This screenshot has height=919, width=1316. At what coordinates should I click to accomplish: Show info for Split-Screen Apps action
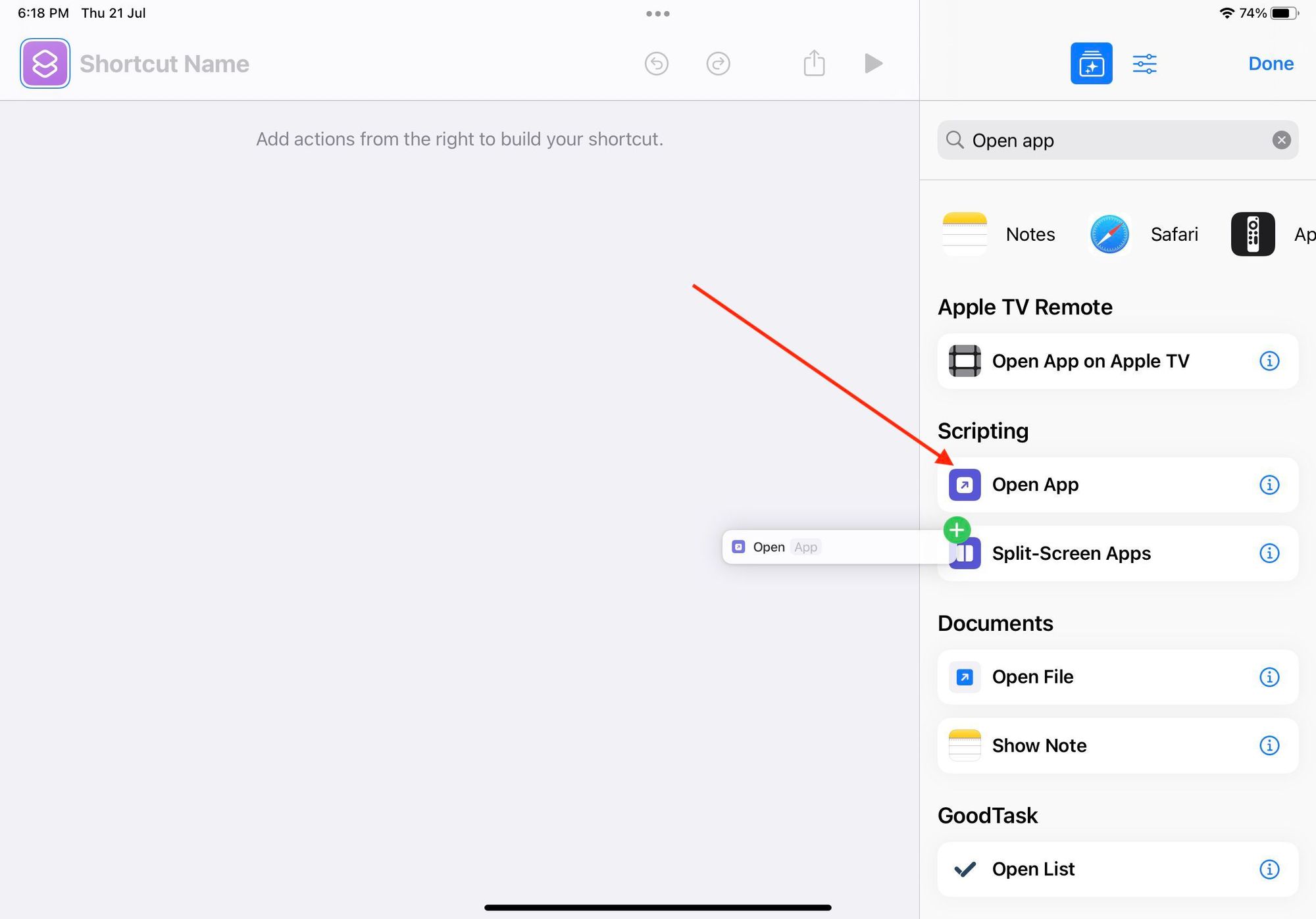click(x=1269, y=553)
